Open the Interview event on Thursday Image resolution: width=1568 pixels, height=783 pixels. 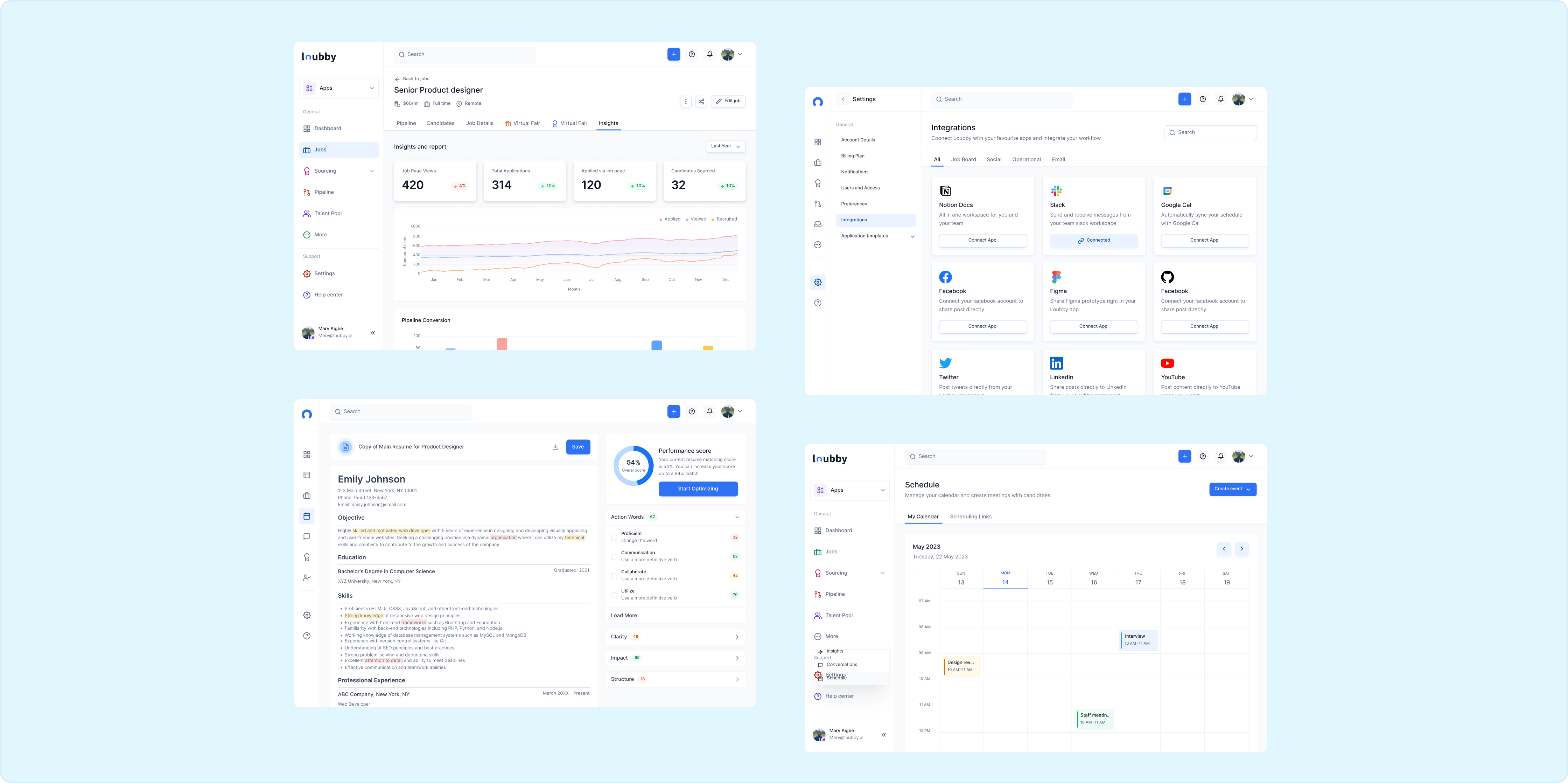coord(1137,639)
